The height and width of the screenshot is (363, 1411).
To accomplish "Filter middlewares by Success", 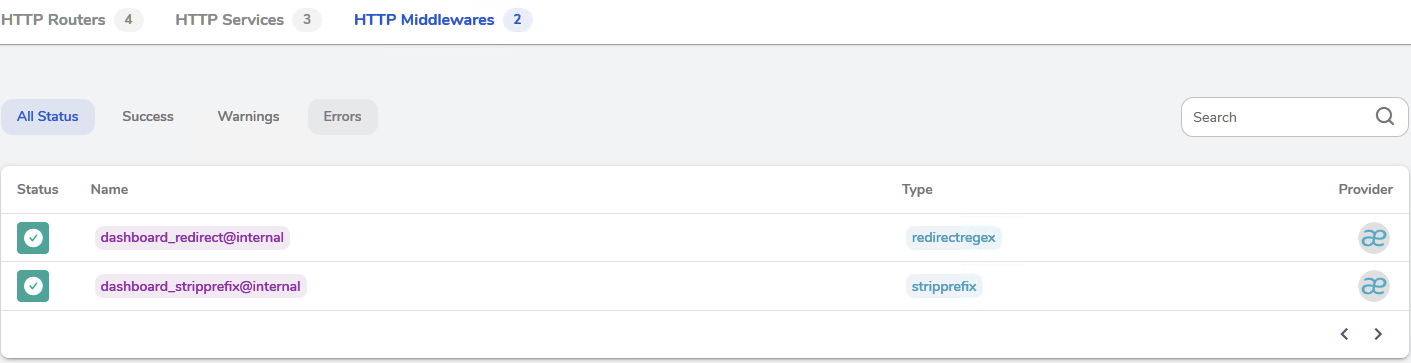I will (x=148, y=116).
